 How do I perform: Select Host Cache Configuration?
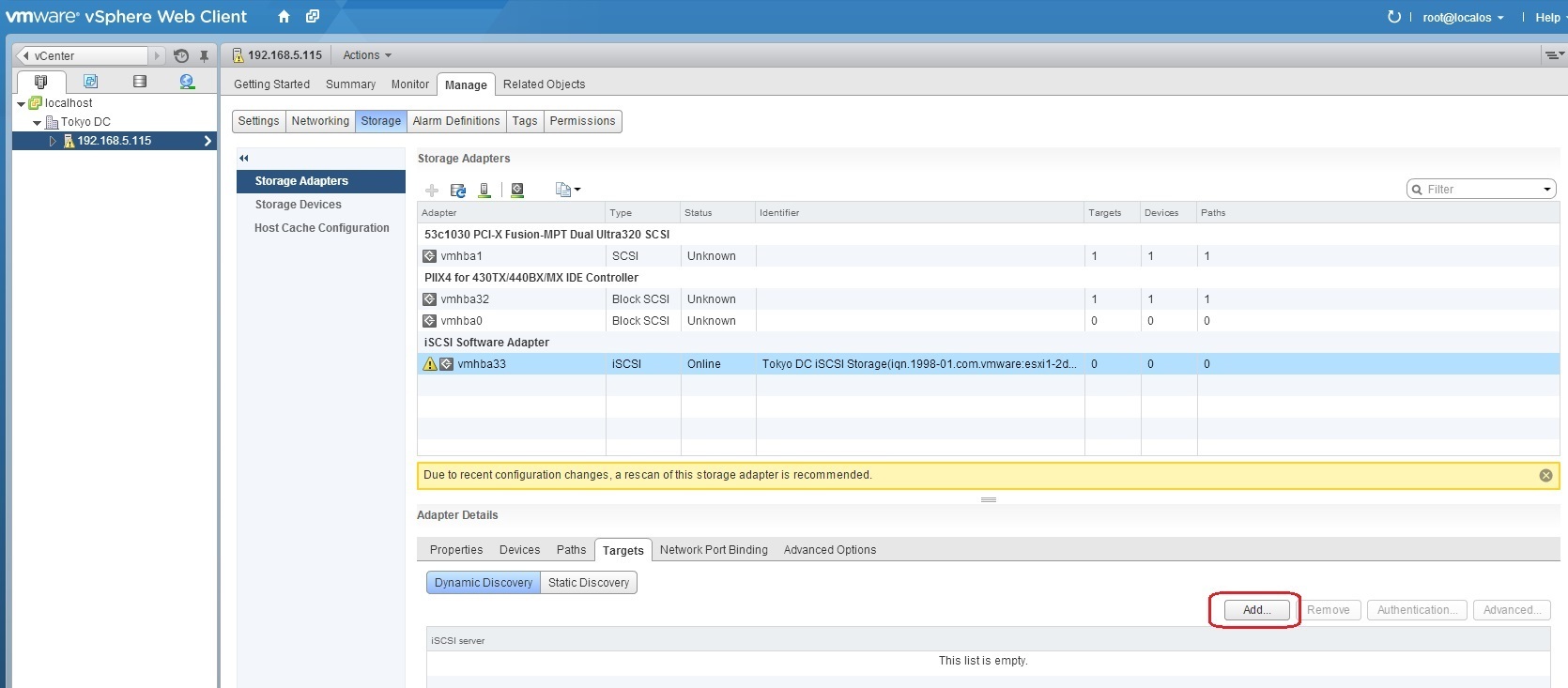321,228
